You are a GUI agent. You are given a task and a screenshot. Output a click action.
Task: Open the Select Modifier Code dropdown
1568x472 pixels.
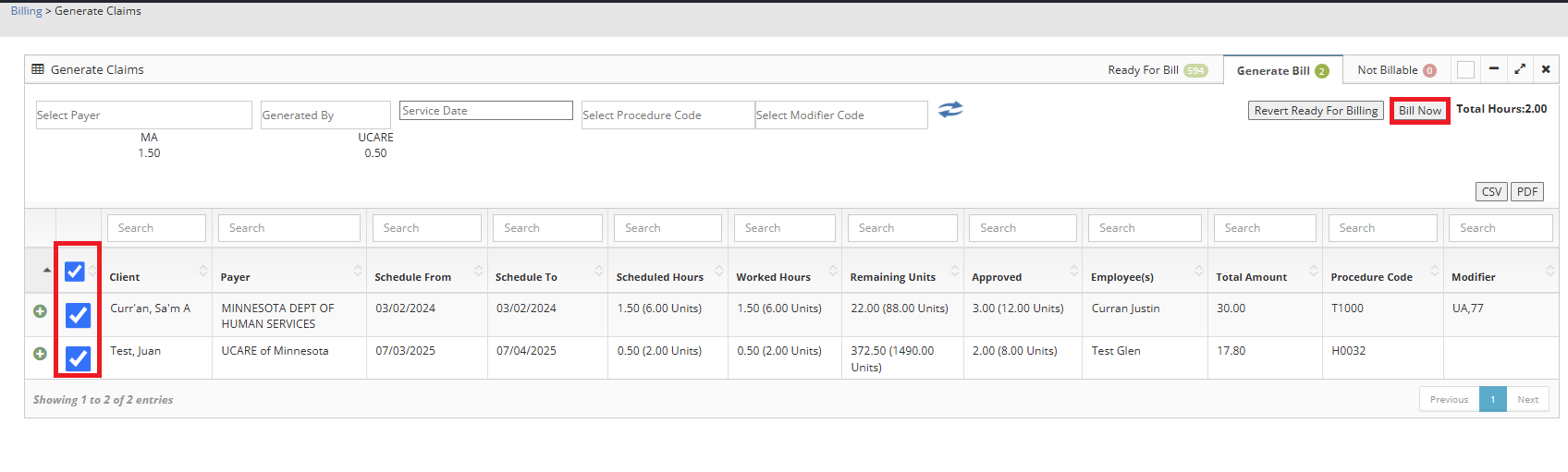tap(840, 115)
